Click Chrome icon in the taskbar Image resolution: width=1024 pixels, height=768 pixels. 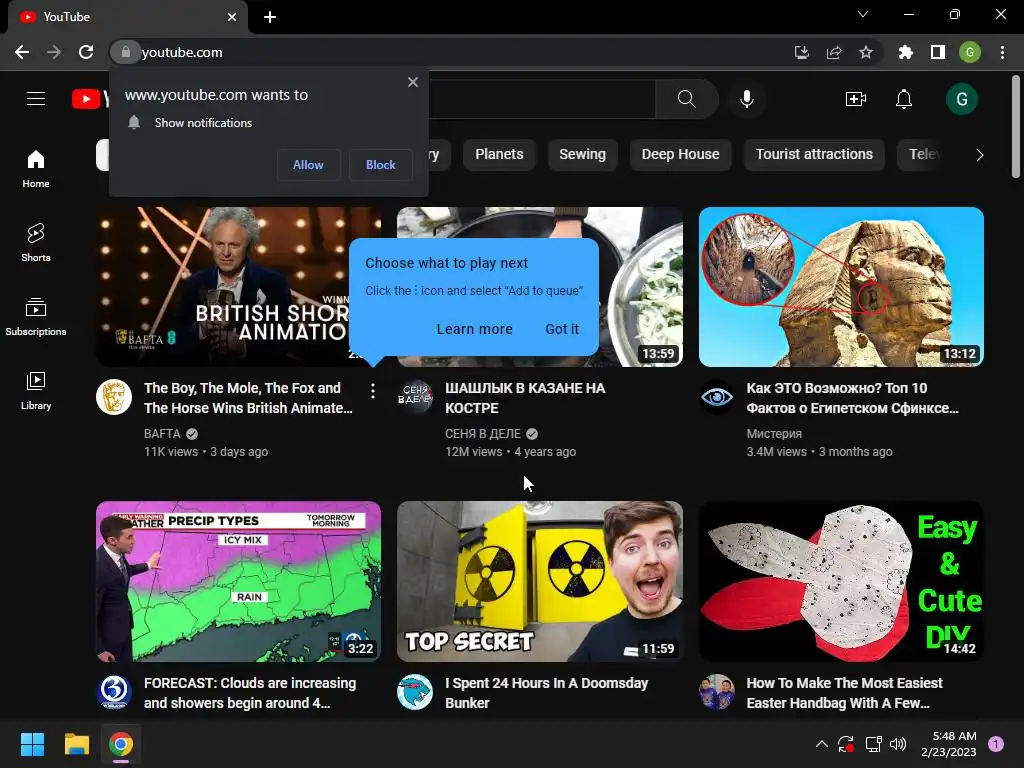[121, 744]
